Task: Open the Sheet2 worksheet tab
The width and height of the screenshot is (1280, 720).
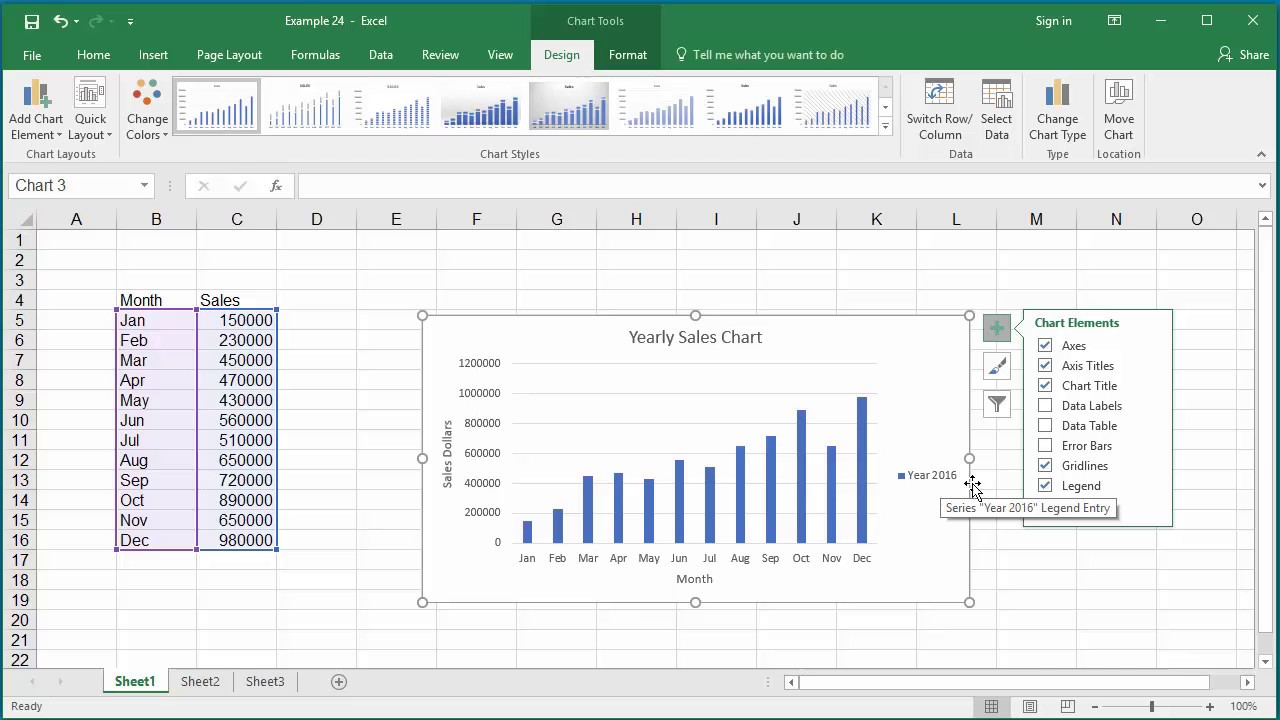Action: pos(200,682)
